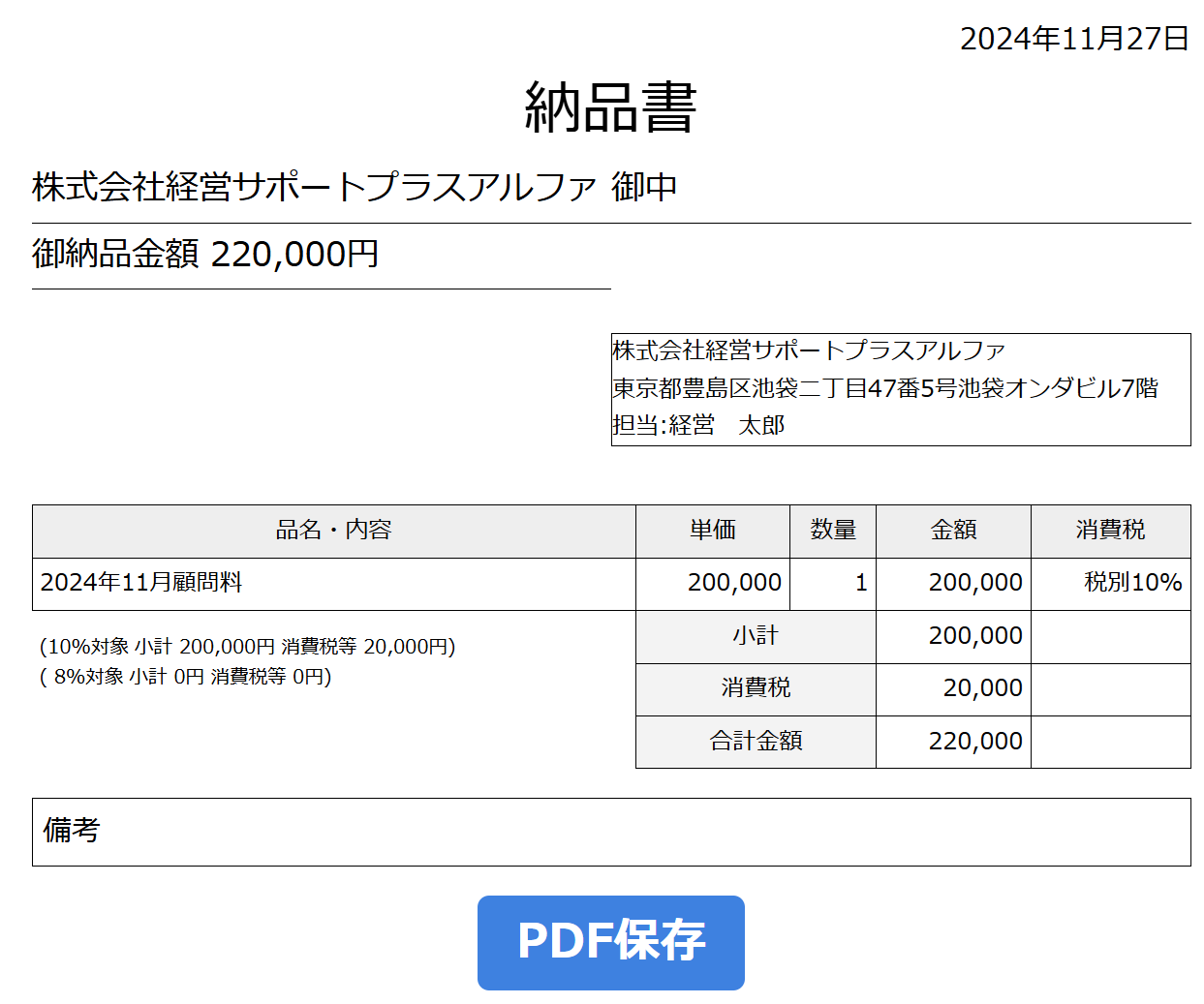Click the 小計 label cell

(756, 637)
